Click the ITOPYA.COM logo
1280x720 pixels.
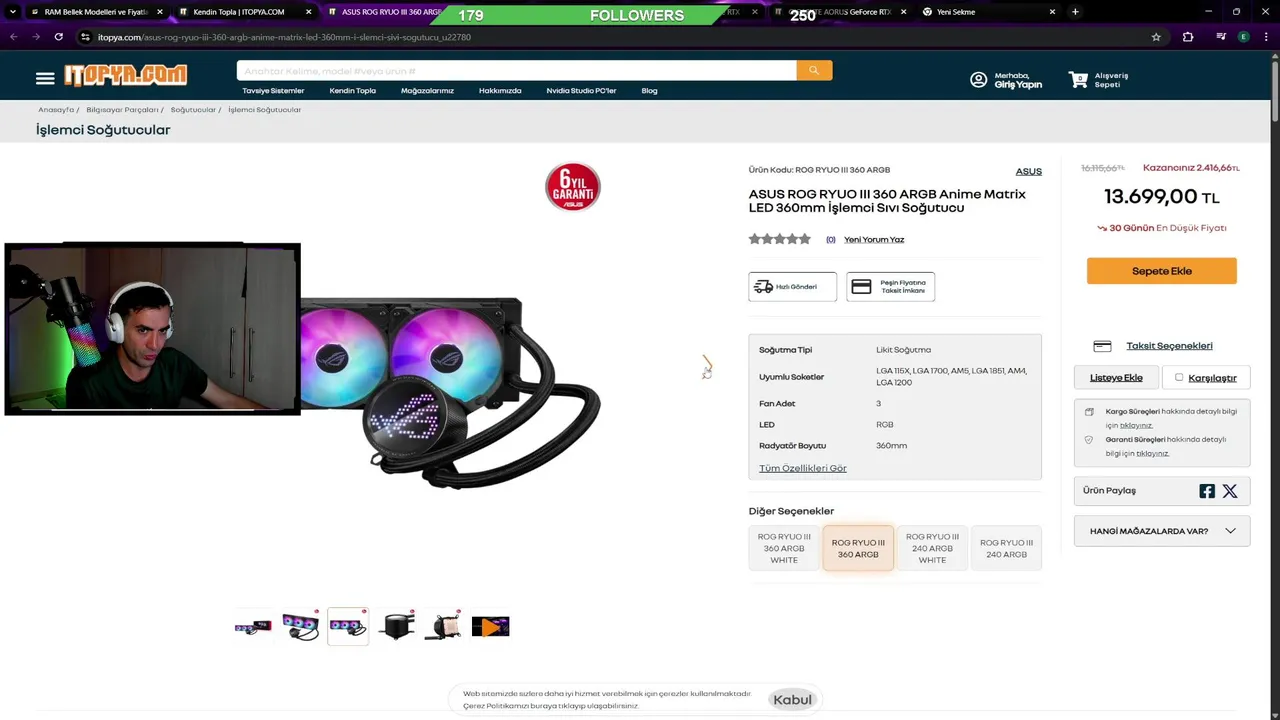pyautogui.click(x=126, y=75)
